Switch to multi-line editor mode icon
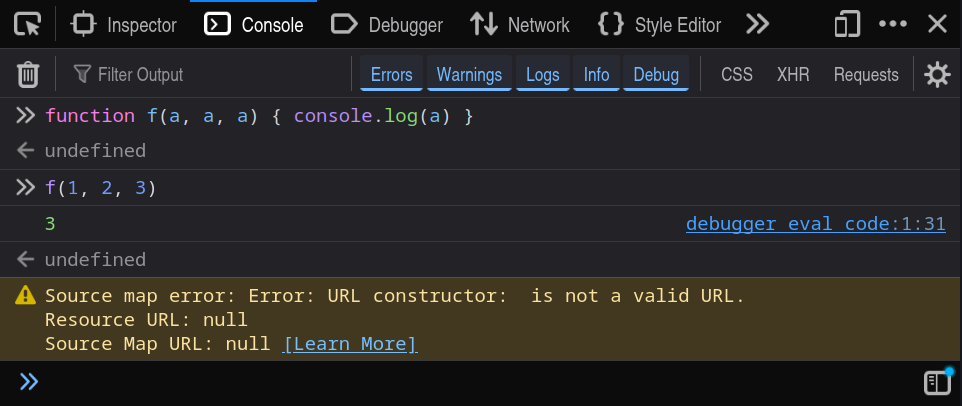962x406 pixels. point(937,382)
